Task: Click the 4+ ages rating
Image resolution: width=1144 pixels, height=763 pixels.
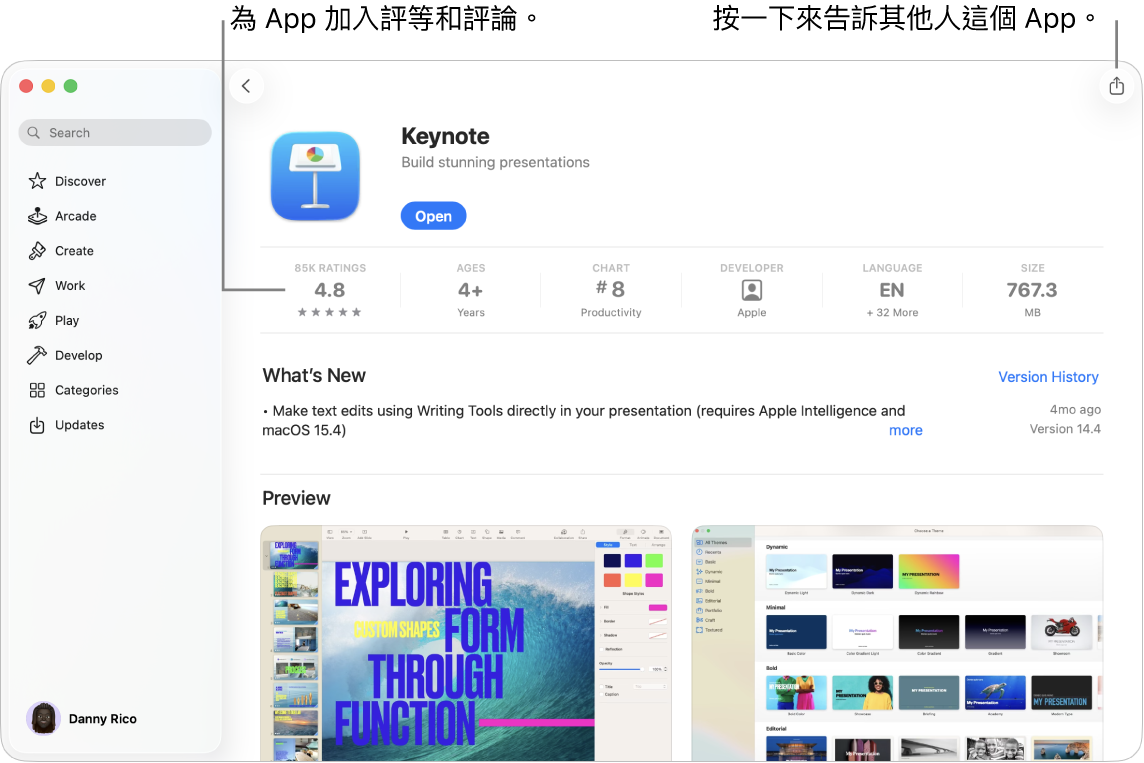Action: [x=471, y=290]
